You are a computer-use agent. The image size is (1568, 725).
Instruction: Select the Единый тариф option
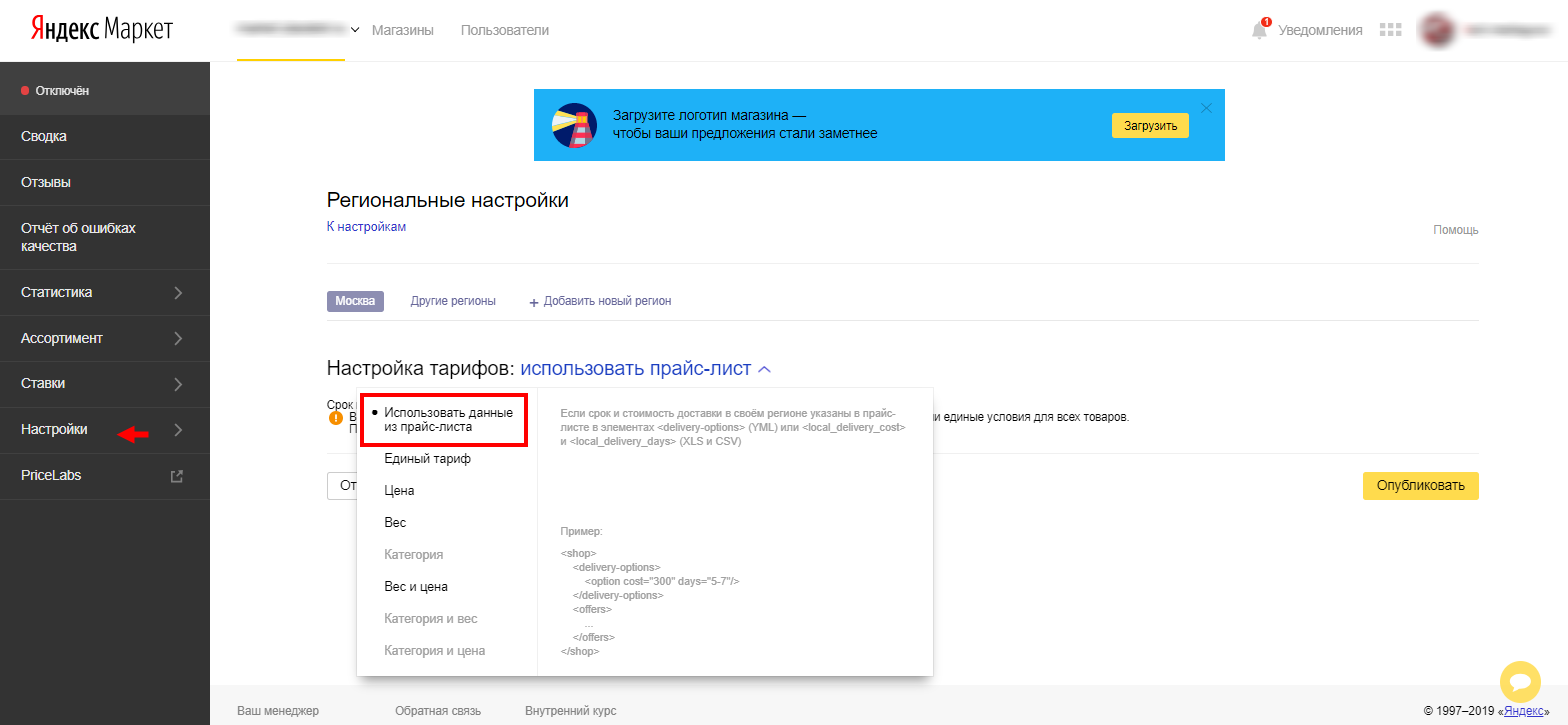click(x=427, y=459)
